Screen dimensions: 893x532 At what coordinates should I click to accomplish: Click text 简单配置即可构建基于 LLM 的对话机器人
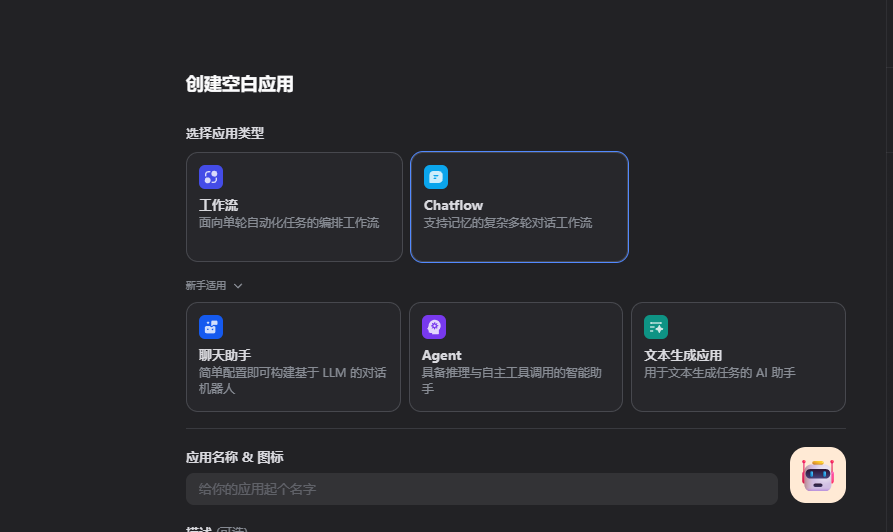292,380
